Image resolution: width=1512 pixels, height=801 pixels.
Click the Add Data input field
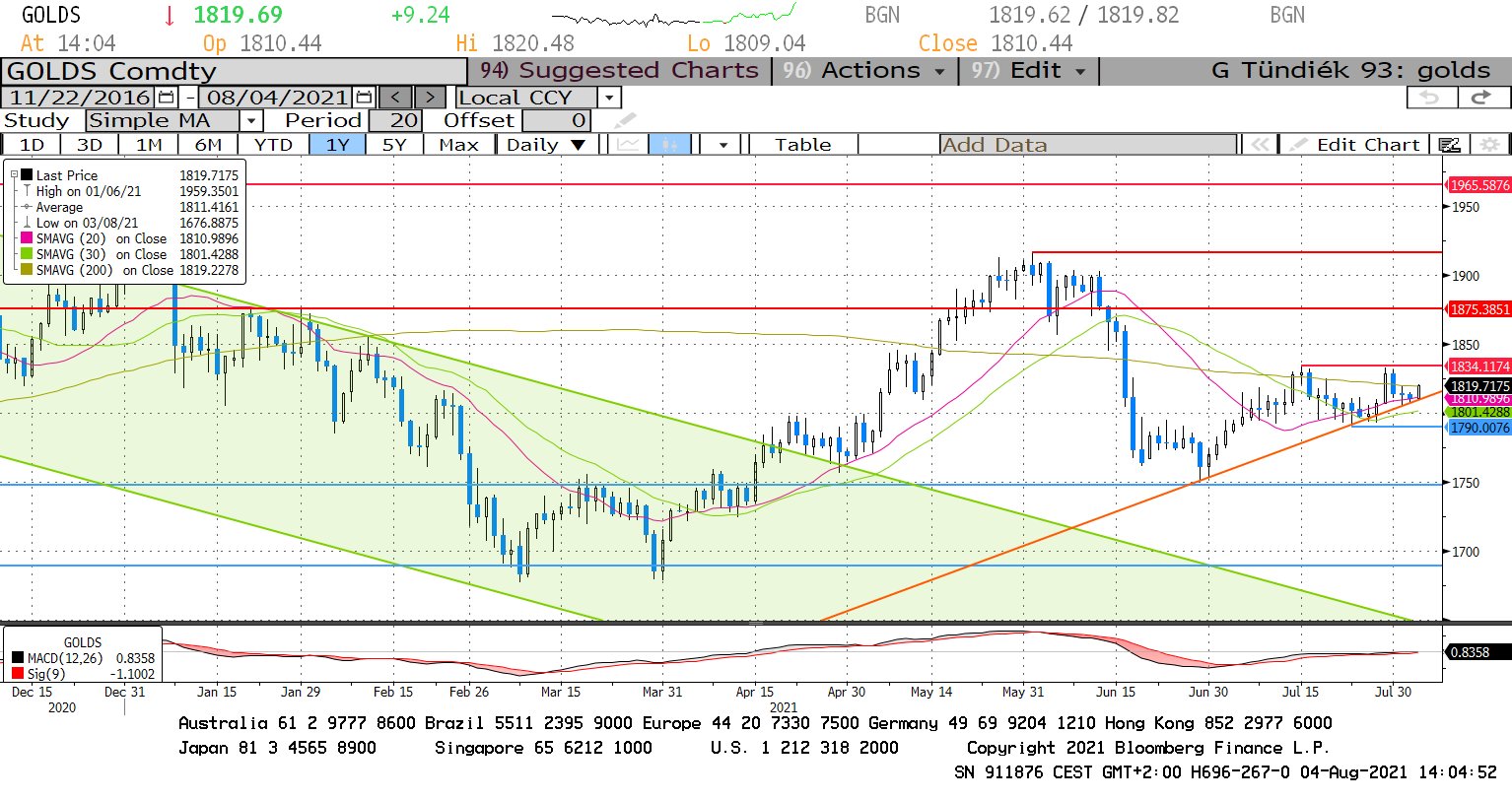coord(1088,145)
